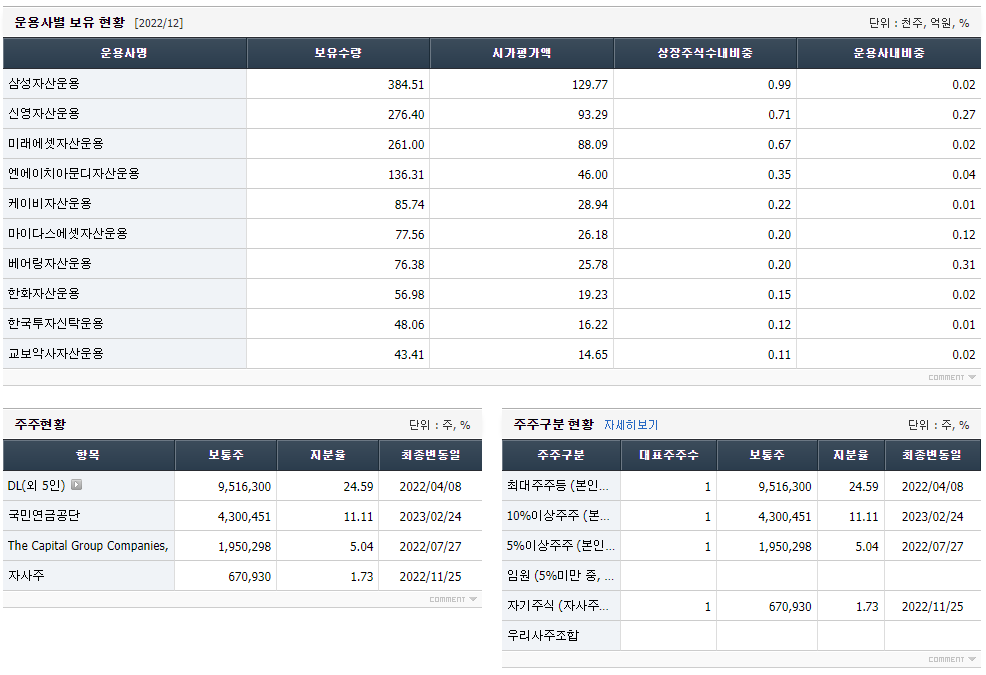Click 2022/11/25 date in 주주구분 현황 table

(932, 606)
